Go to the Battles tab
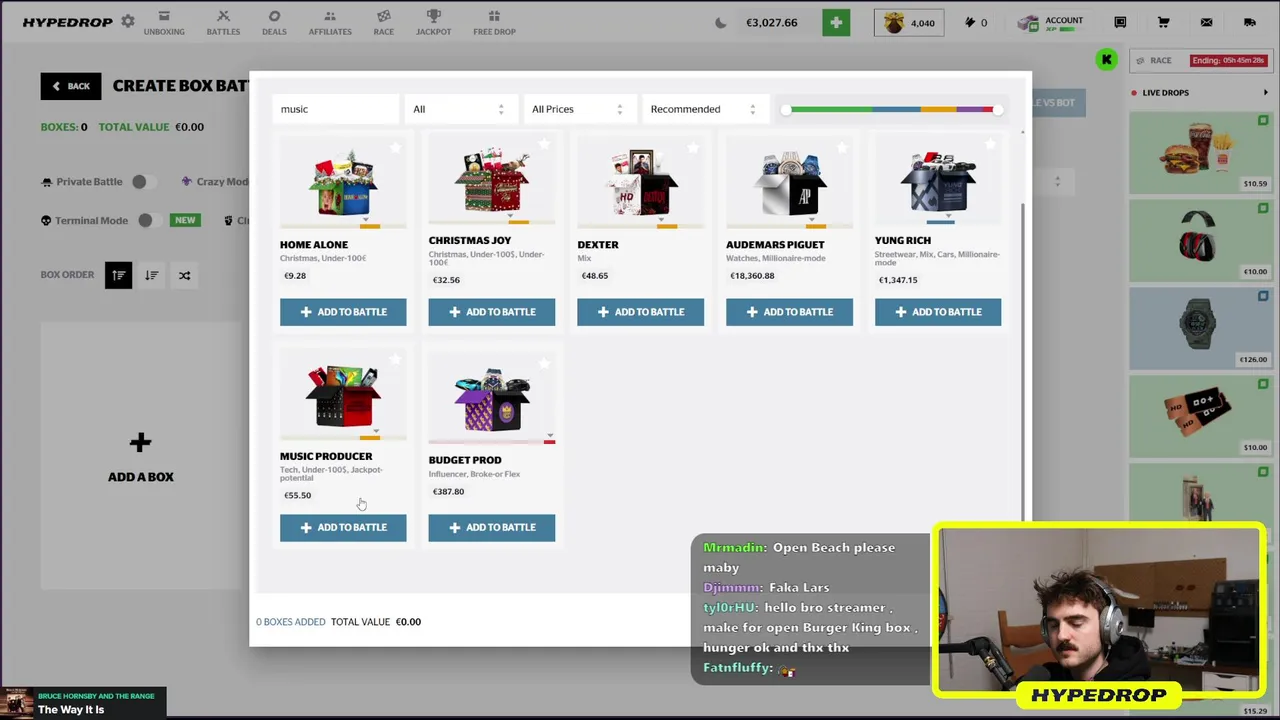Screen dimensions: 1280x720 tap(223, 23)
